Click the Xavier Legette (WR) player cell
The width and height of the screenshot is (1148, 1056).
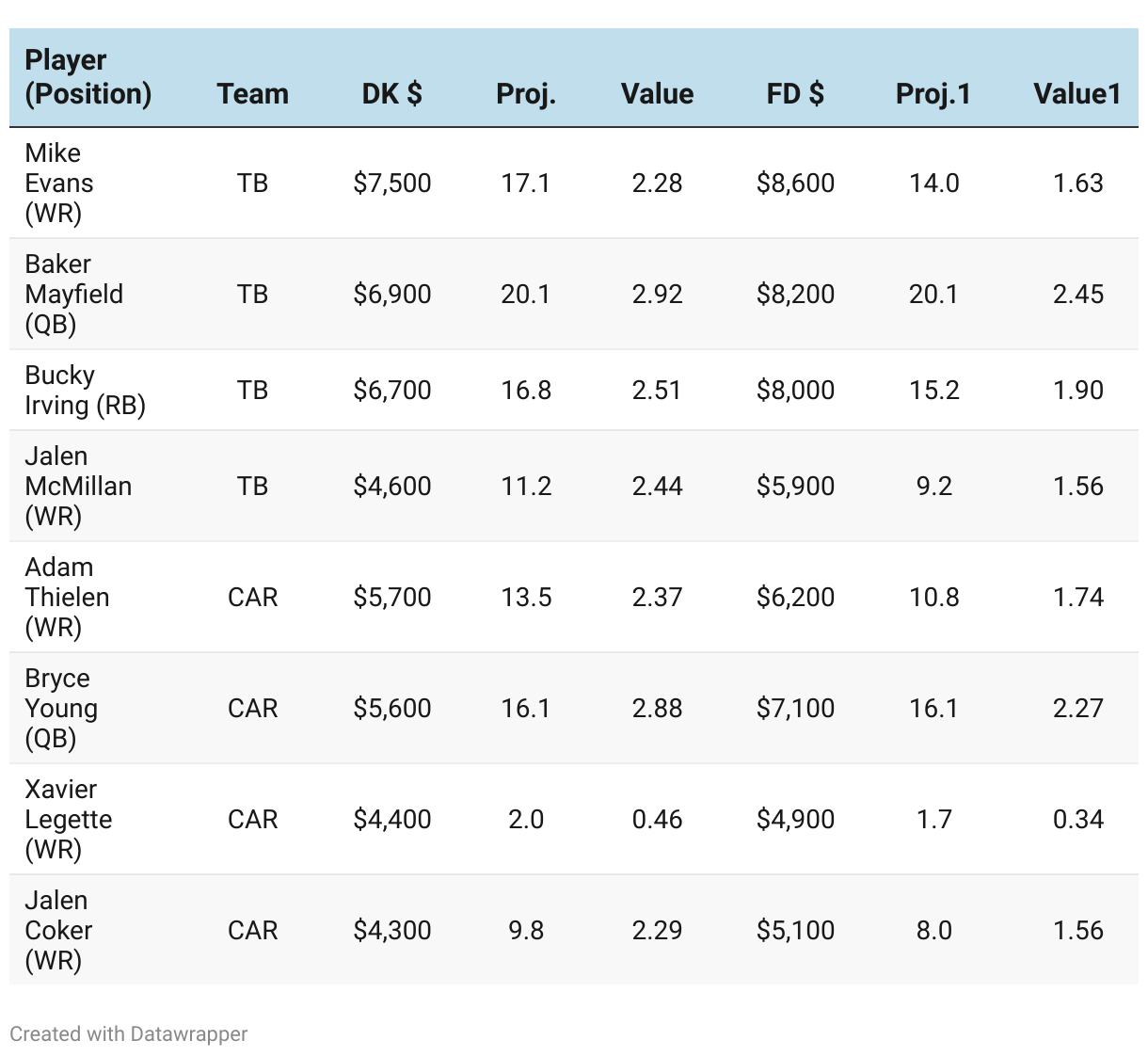(x=68, y=819)
